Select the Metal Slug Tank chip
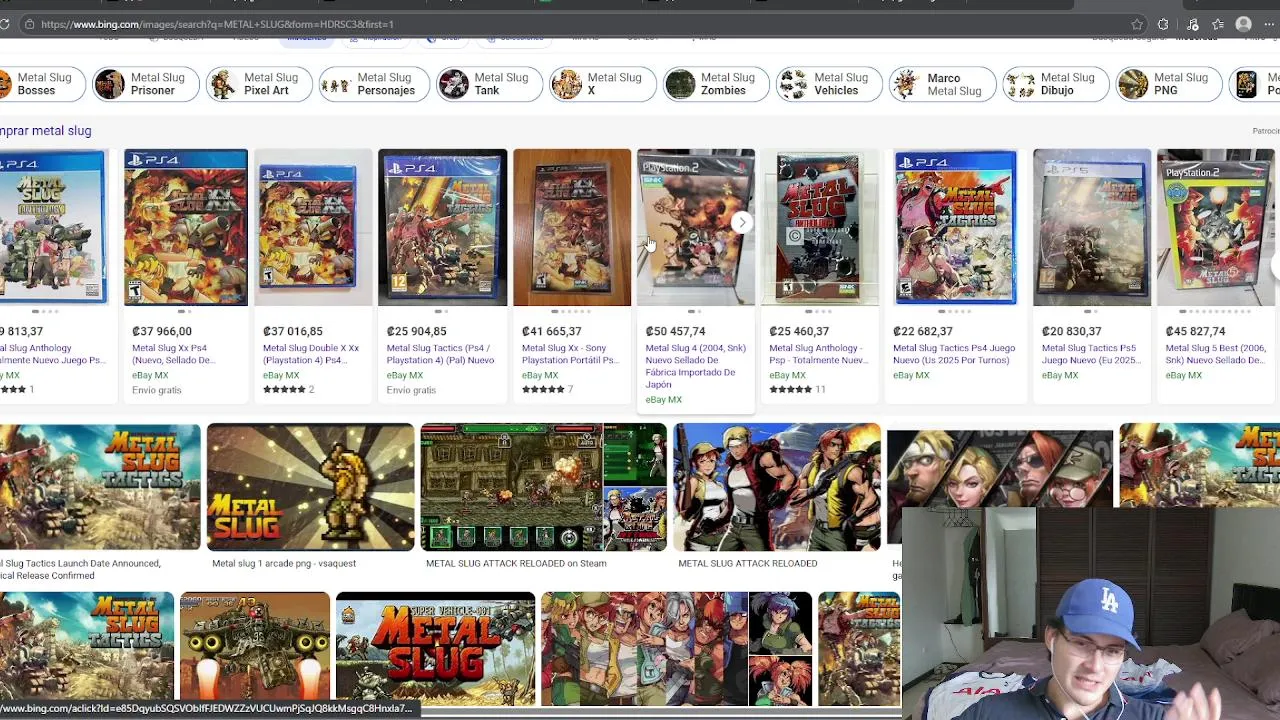Screen dimensions: 1280x720 (x=488, y=84)
